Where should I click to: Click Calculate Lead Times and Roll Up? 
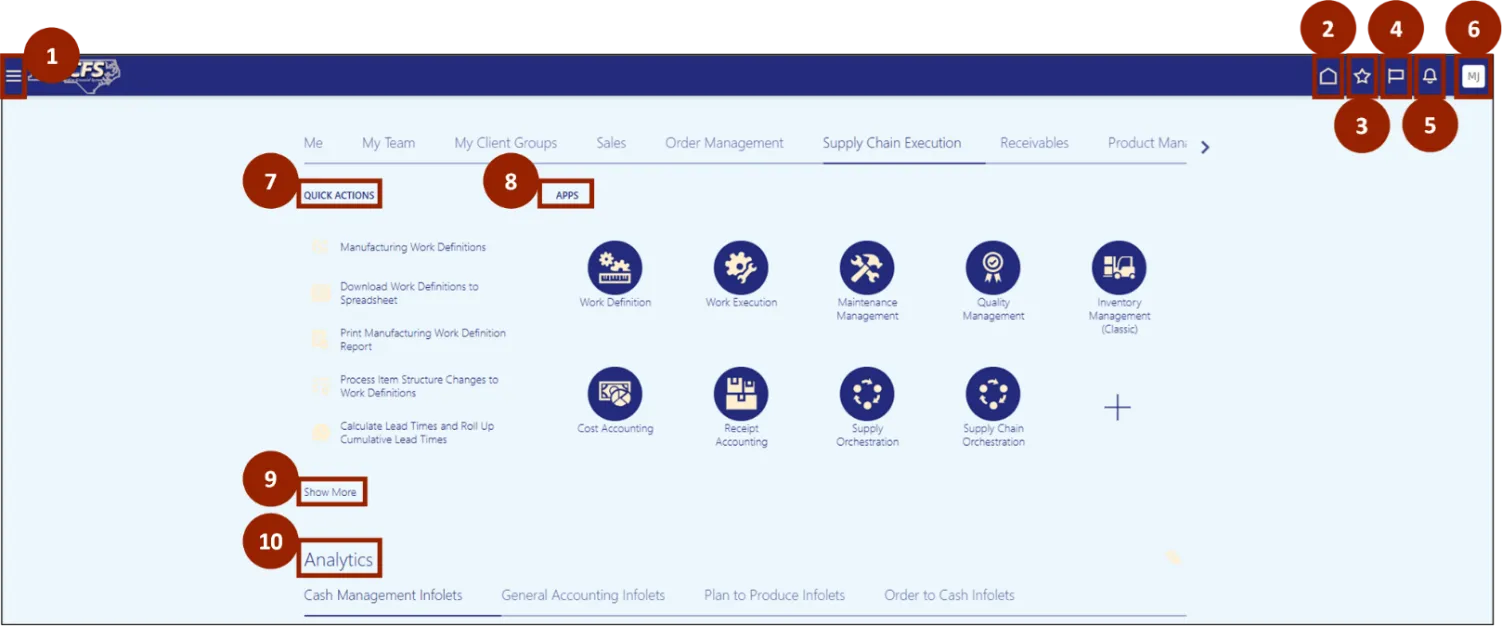tap(417, 432)
